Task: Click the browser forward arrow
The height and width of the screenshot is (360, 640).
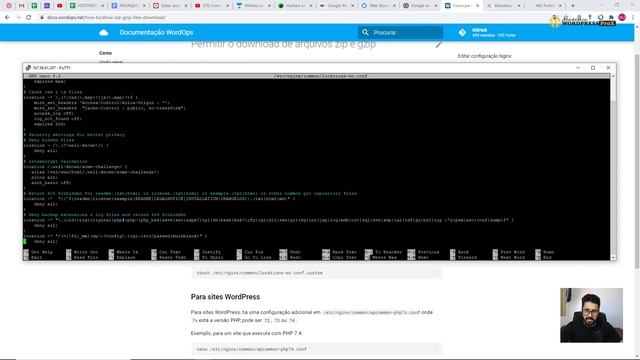Action: click(x=18, y=18)
